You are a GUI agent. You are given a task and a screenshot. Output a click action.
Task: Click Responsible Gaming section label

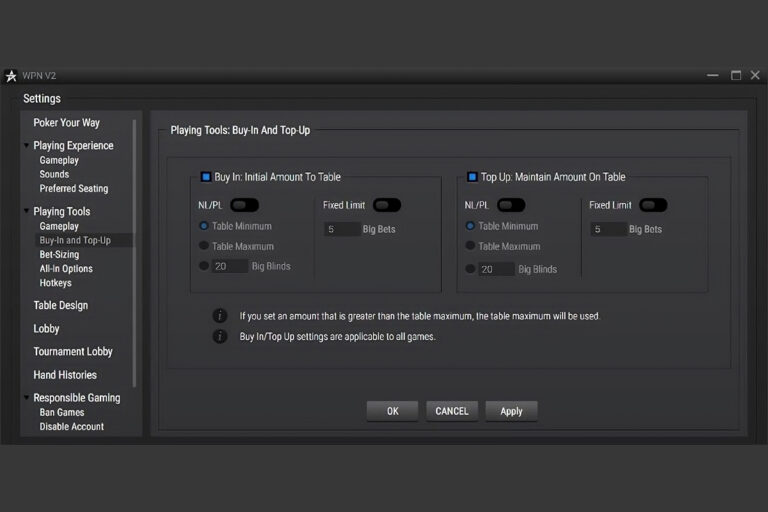76,398
